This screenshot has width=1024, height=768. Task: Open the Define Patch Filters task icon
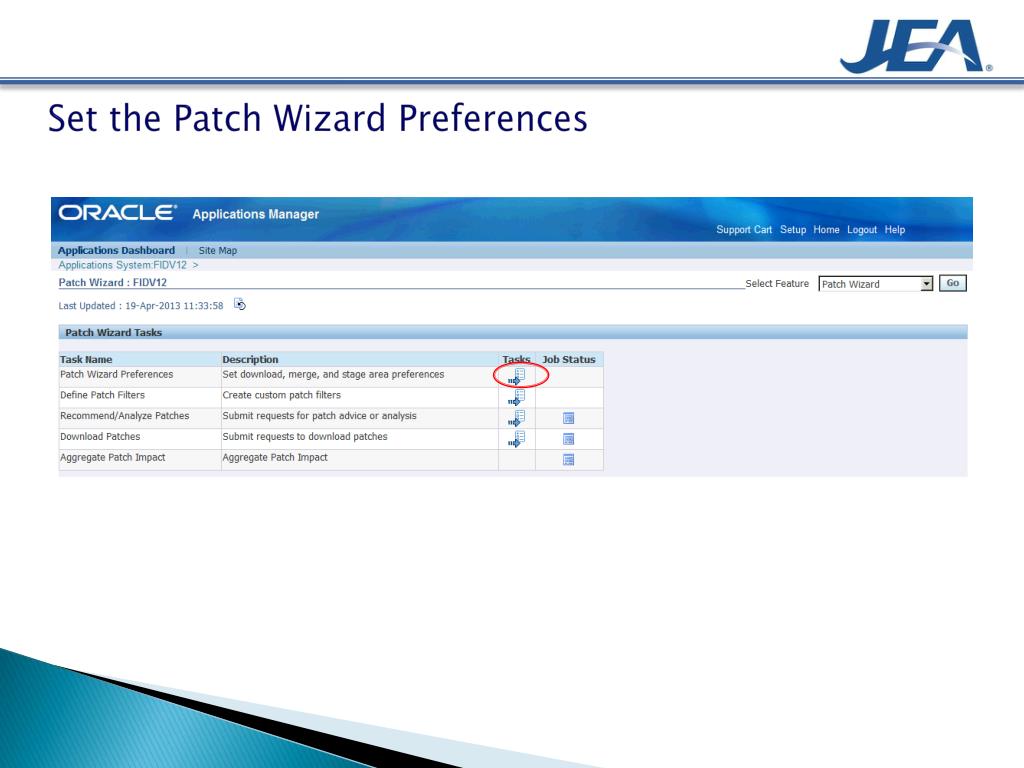coord(517,397)
